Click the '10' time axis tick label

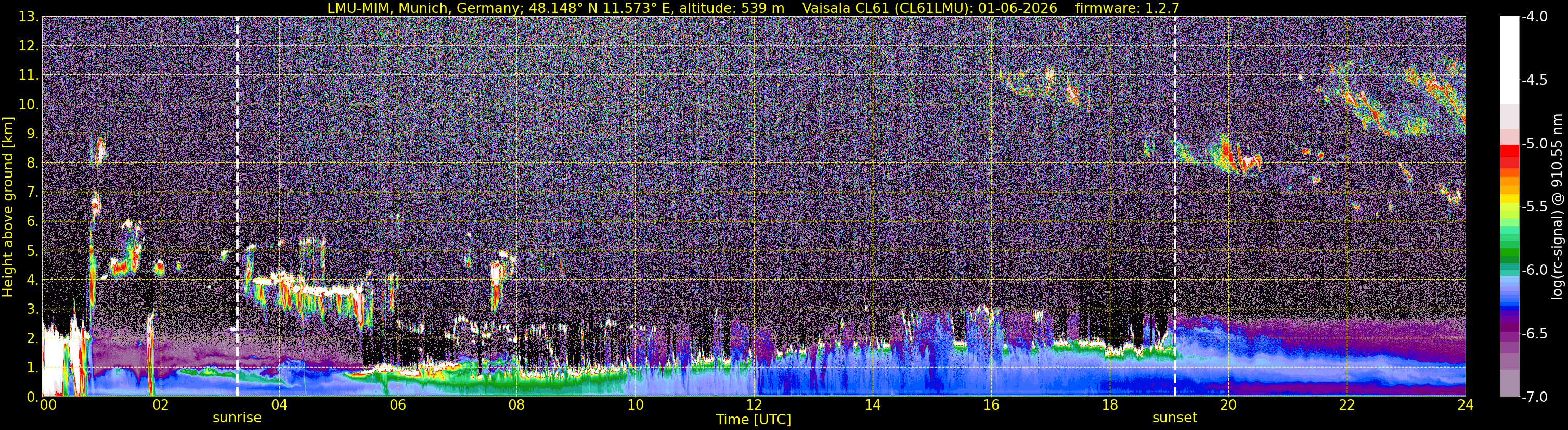(x=635, y=405)
